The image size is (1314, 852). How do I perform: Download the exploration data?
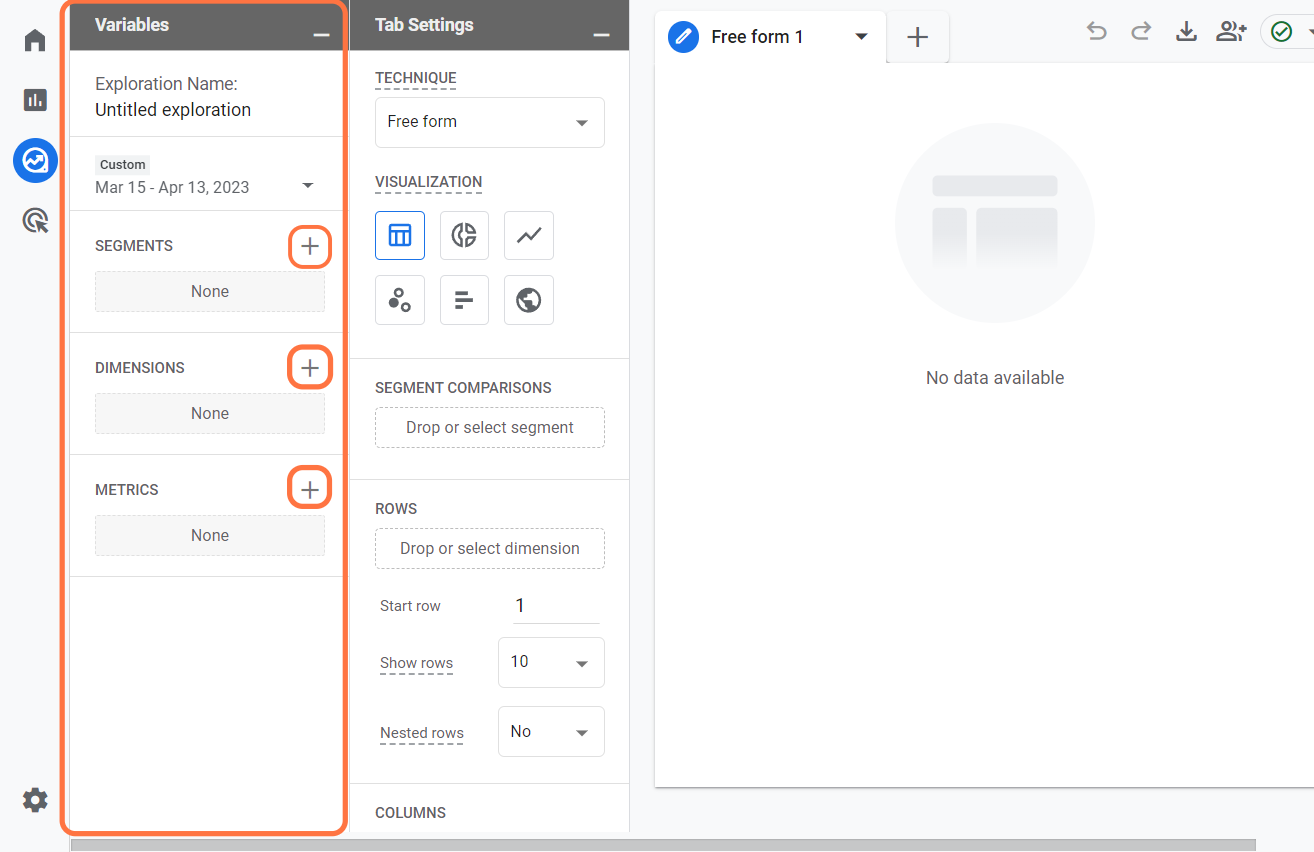(x=1186, y=32)
